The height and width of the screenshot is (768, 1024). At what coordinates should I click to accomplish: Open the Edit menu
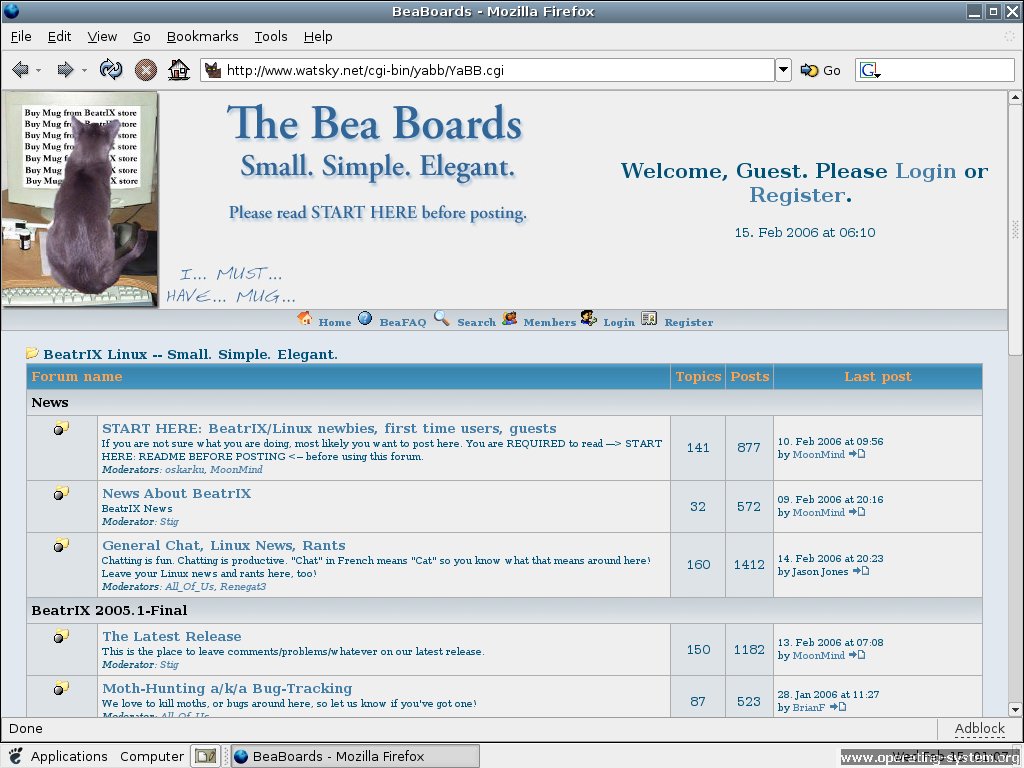click(59, 37)
